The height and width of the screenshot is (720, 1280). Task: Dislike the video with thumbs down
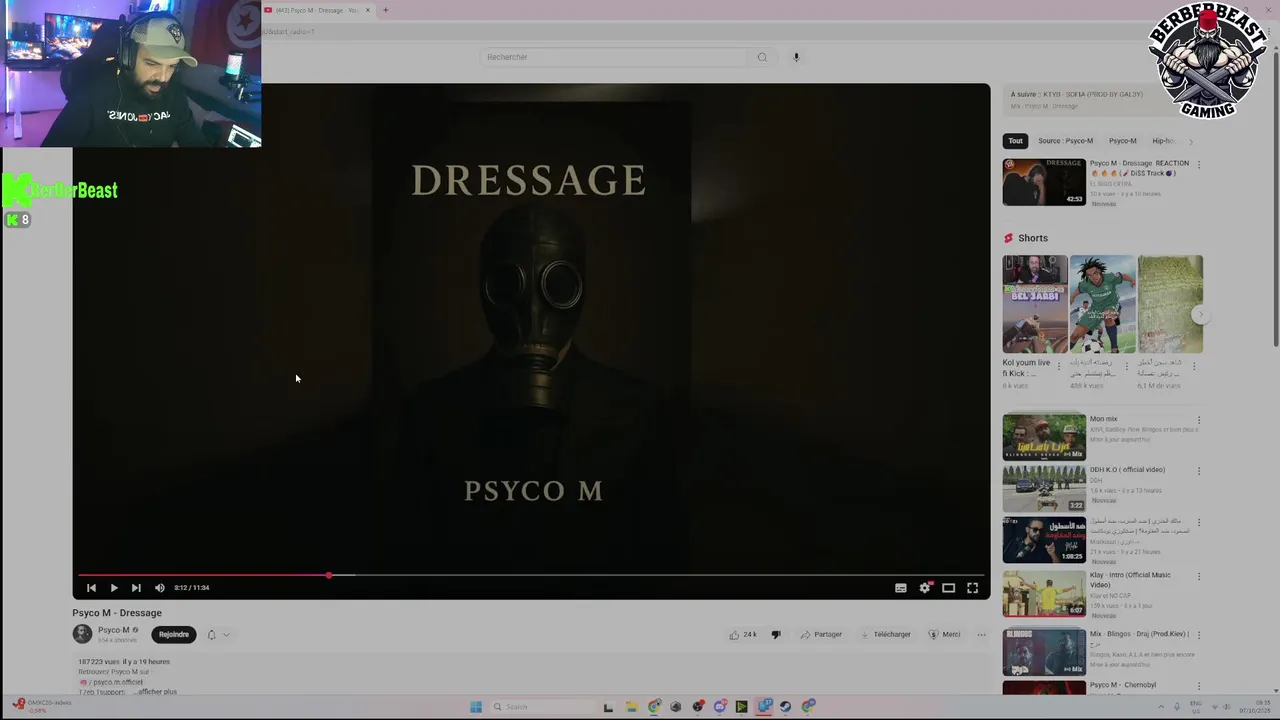776,634
